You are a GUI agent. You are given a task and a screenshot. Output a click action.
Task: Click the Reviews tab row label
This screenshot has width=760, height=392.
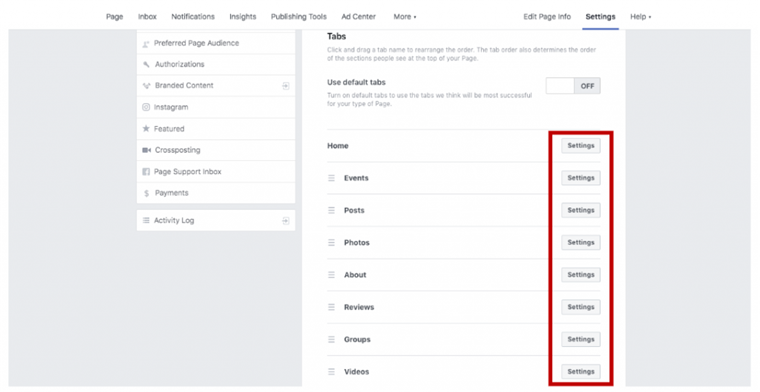359,307
